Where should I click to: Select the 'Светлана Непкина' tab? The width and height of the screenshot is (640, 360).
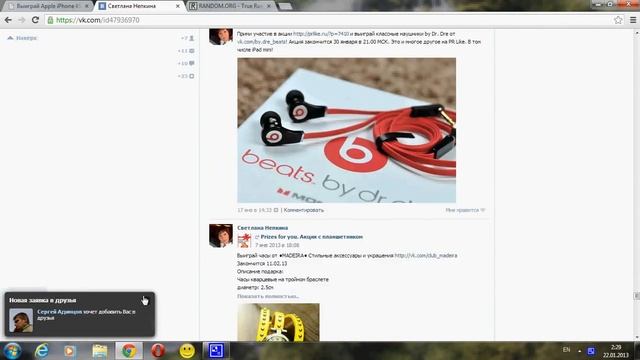pyautogui.click(x=139, y=6)
